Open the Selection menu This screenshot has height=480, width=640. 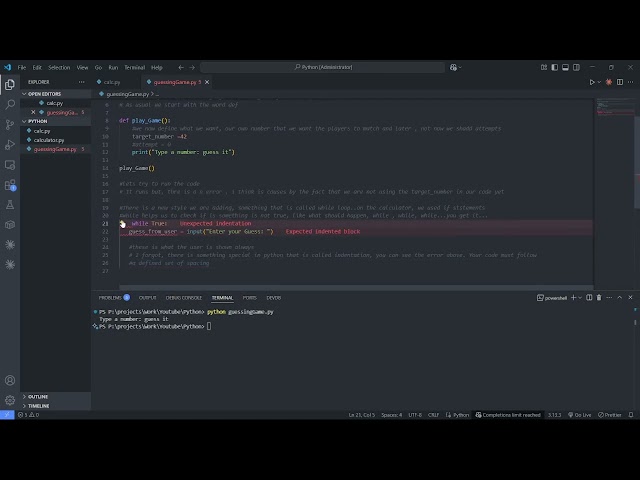coord(59,67)
